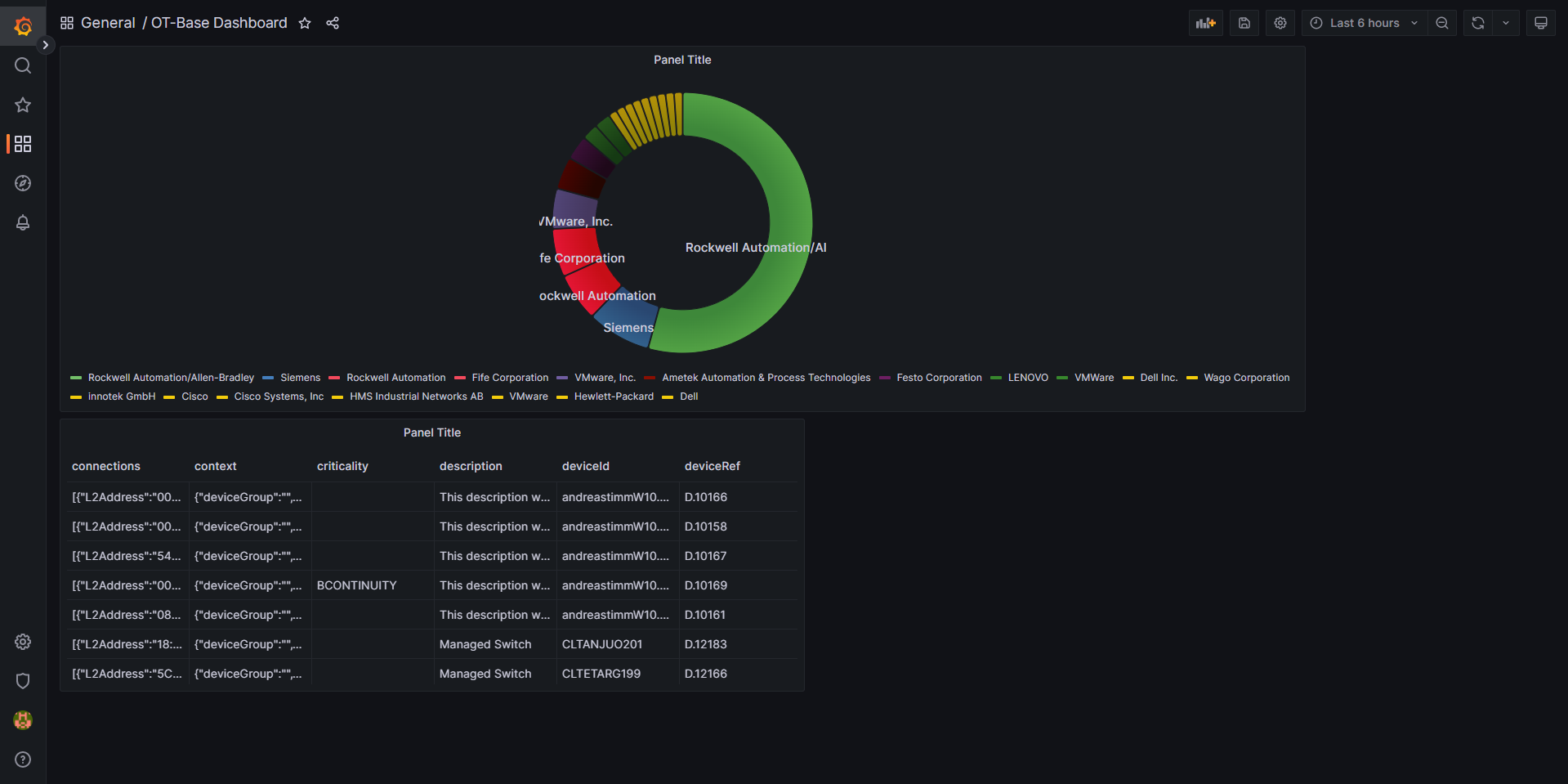The image size is (1568, 784).
Task: Add a new panel with the chart icon
Action: click(x=1206, y=23)
